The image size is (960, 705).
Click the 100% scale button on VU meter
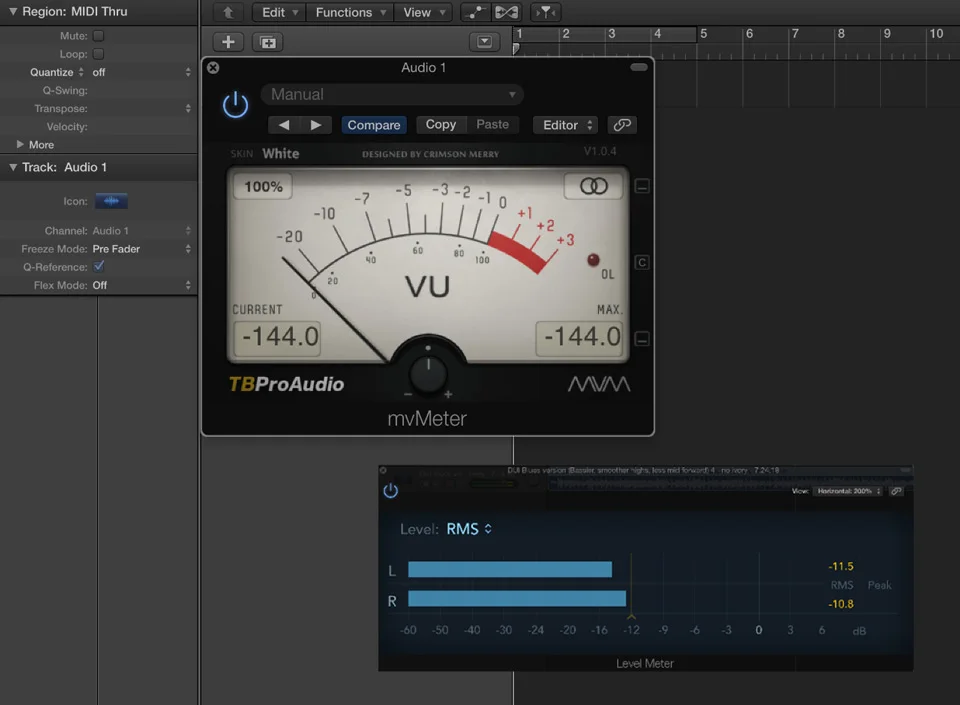click(263, 186)
